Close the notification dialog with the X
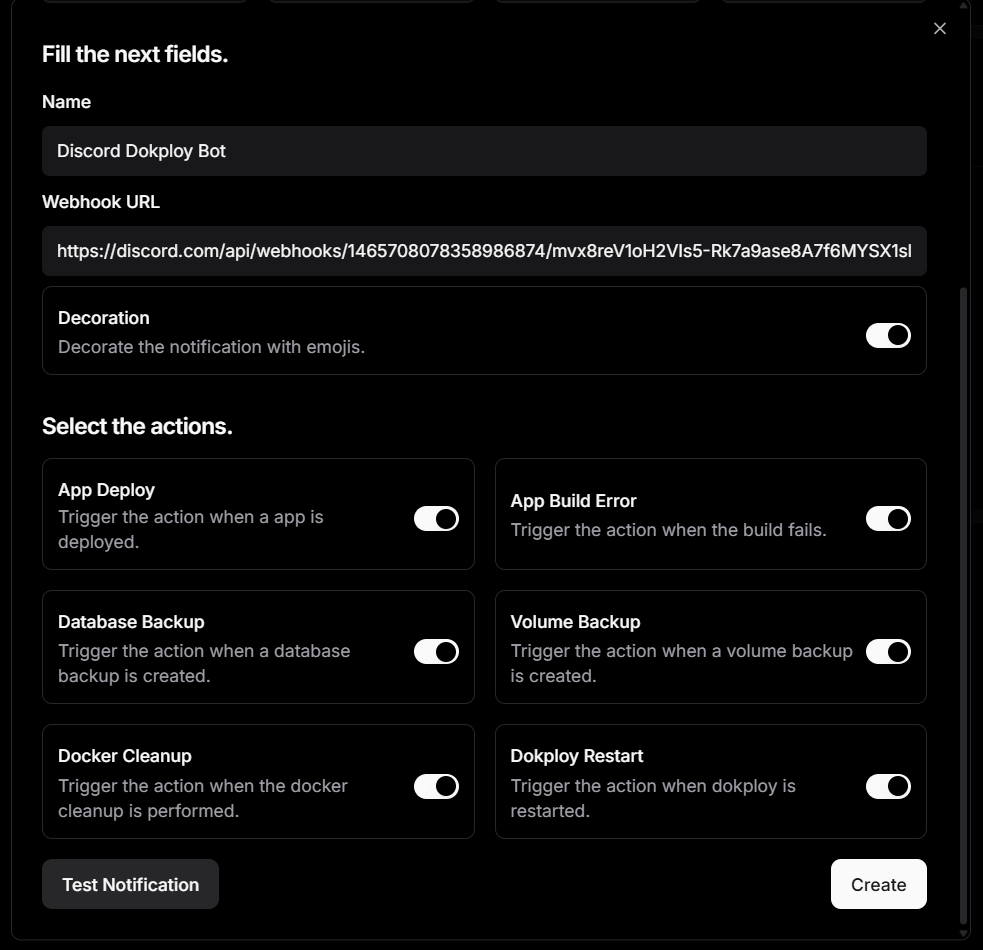This screenshot has height=950, width=983. point(939,29)
